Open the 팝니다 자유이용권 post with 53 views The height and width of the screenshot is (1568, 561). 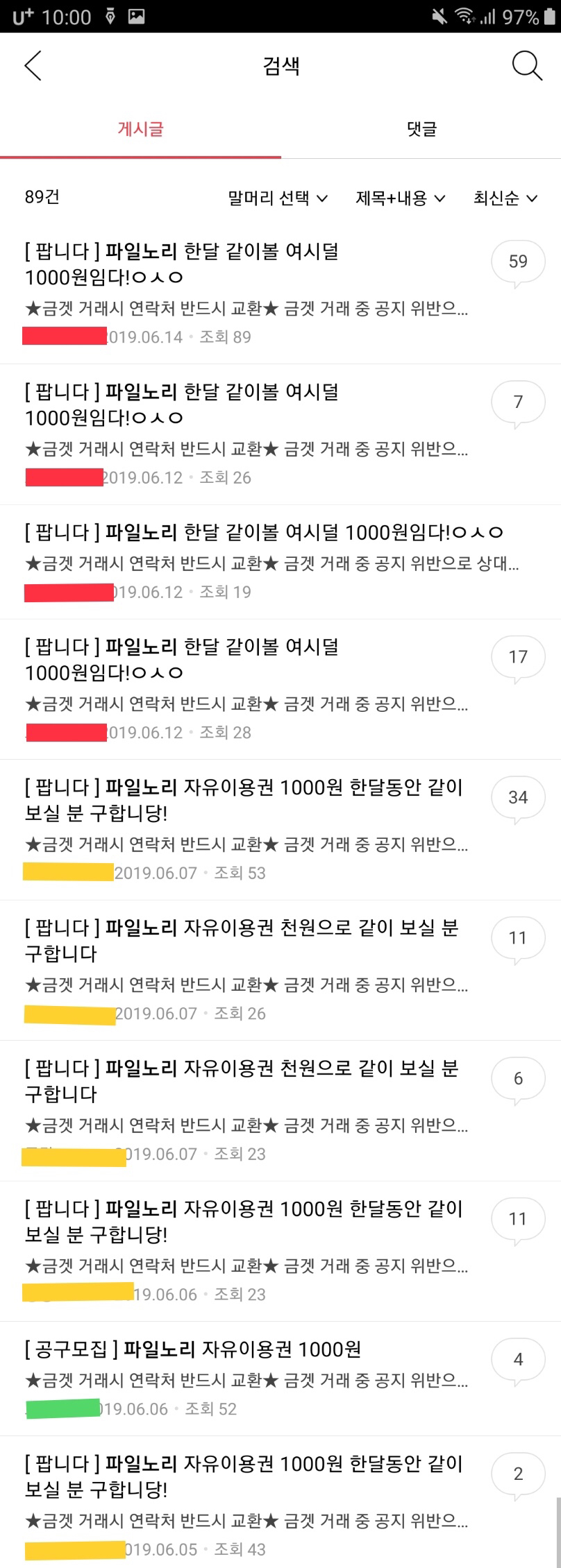[243, 800]
